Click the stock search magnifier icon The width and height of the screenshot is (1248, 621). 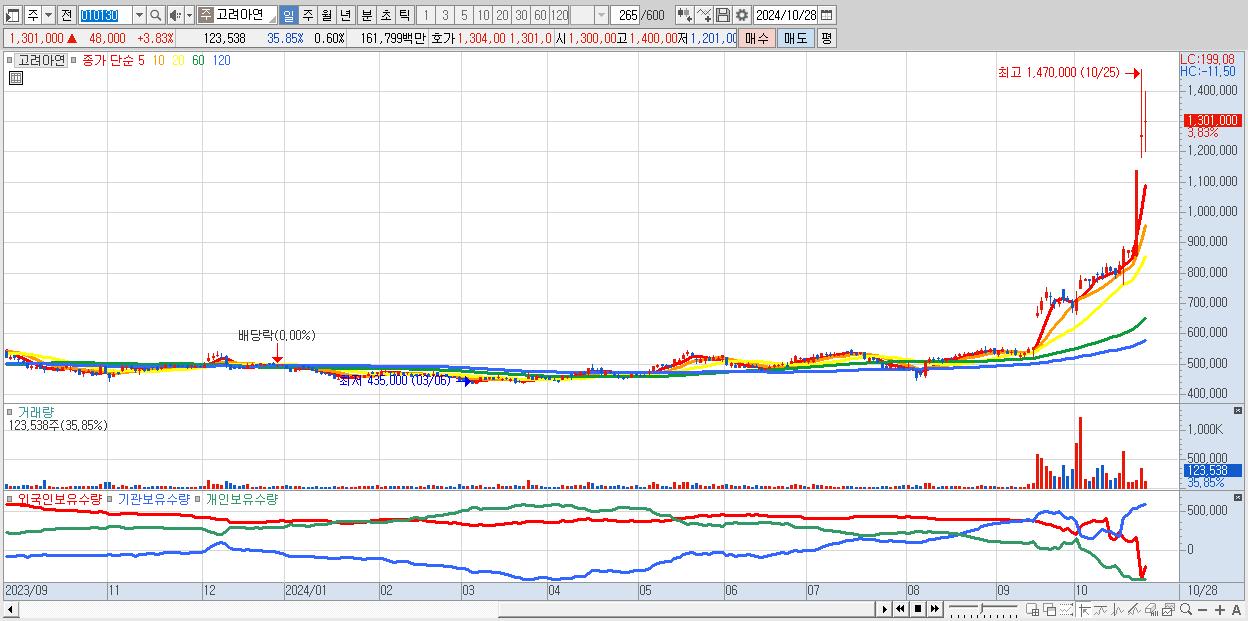click(156, 15)
